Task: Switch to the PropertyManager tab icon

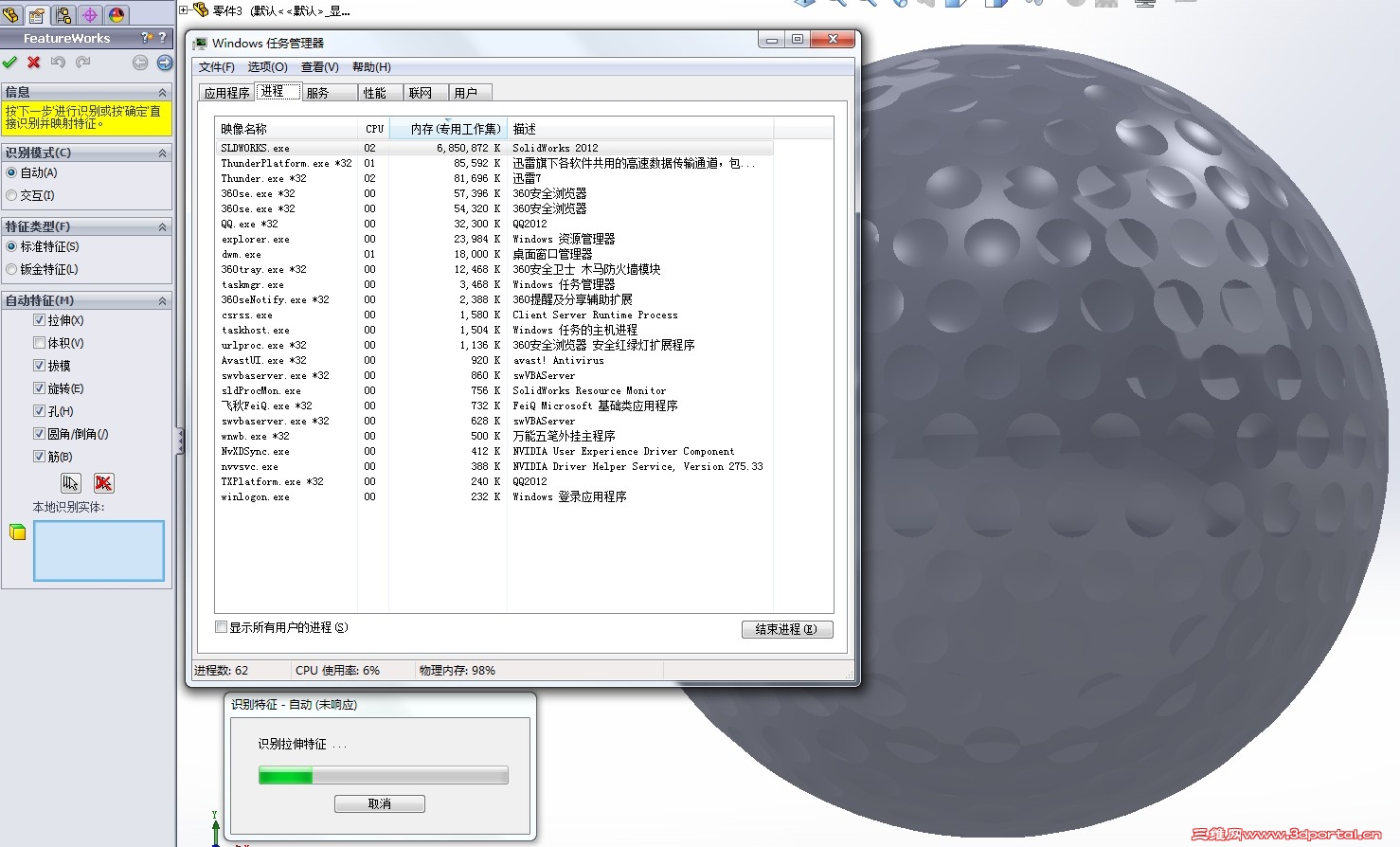Action: (37, 14)
